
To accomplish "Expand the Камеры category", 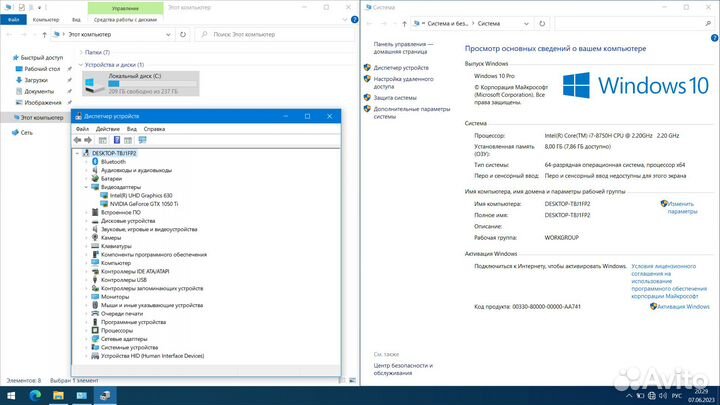I will (x=86, y=238).
